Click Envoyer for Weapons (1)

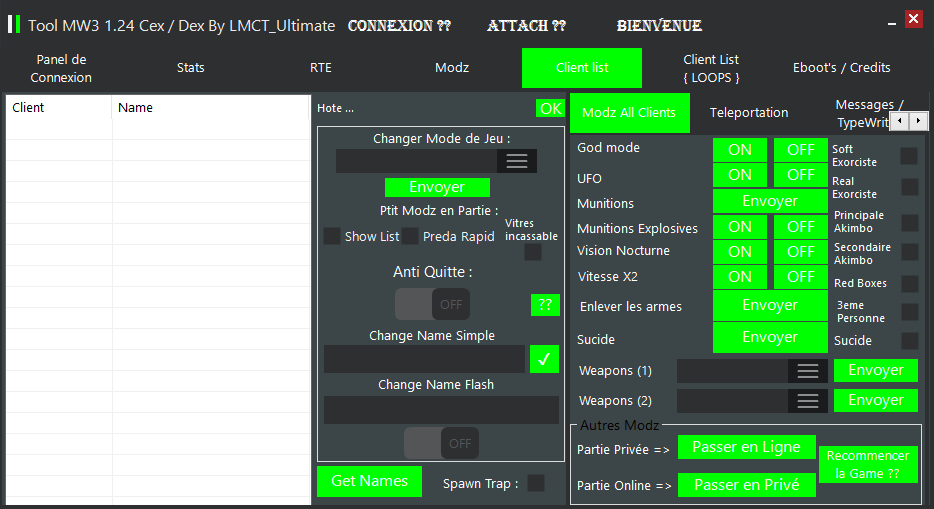pyautogui.click(x=876, y=370)
